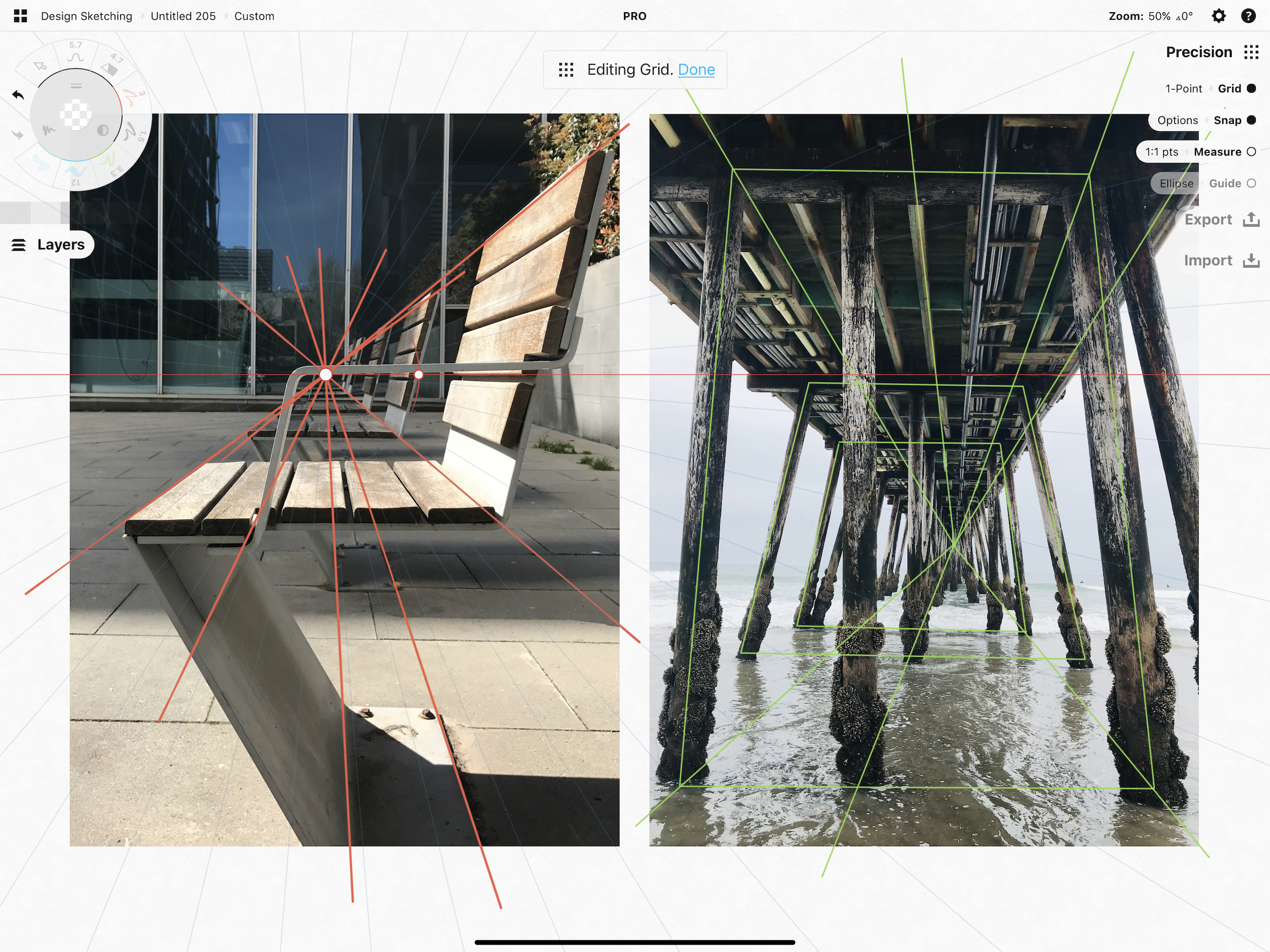Open the gallery grid icon
Image resolution: width=1270 pixels, height=952 pixels.
(20, 16)
